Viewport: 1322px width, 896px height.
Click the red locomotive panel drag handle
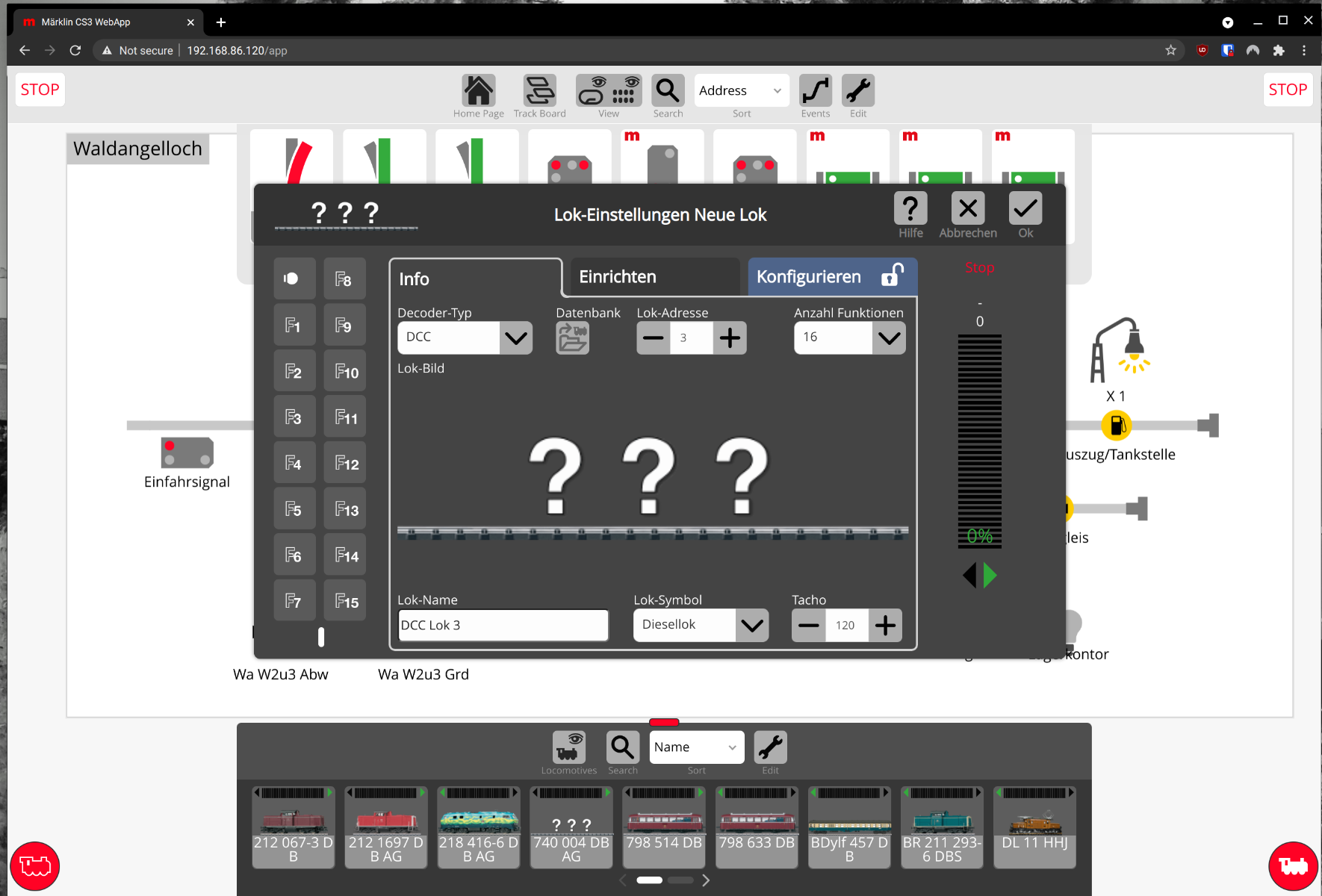pyautogui.click(x=664, y=722)
